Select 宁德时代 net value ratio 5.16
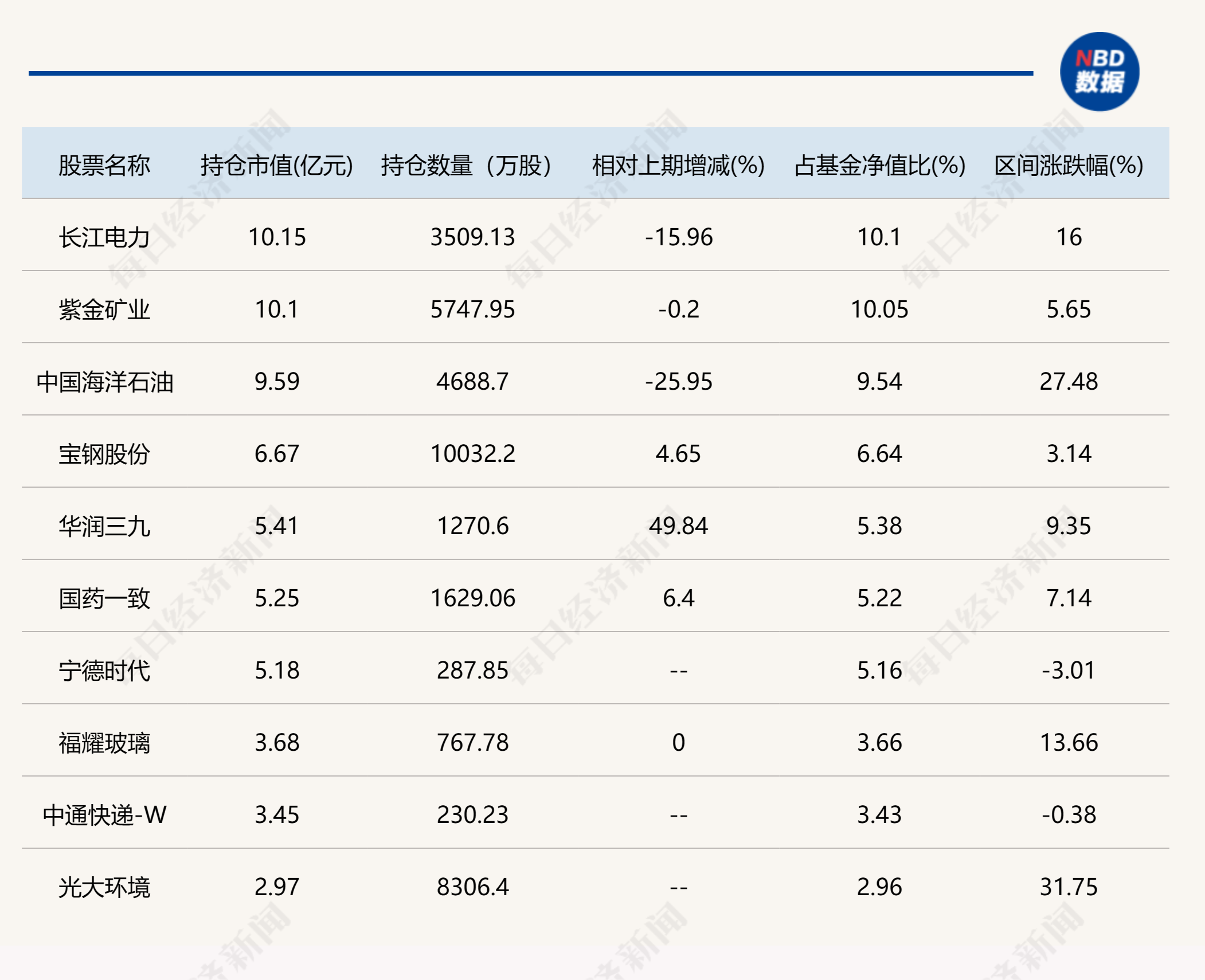 [x=879, y=671]
